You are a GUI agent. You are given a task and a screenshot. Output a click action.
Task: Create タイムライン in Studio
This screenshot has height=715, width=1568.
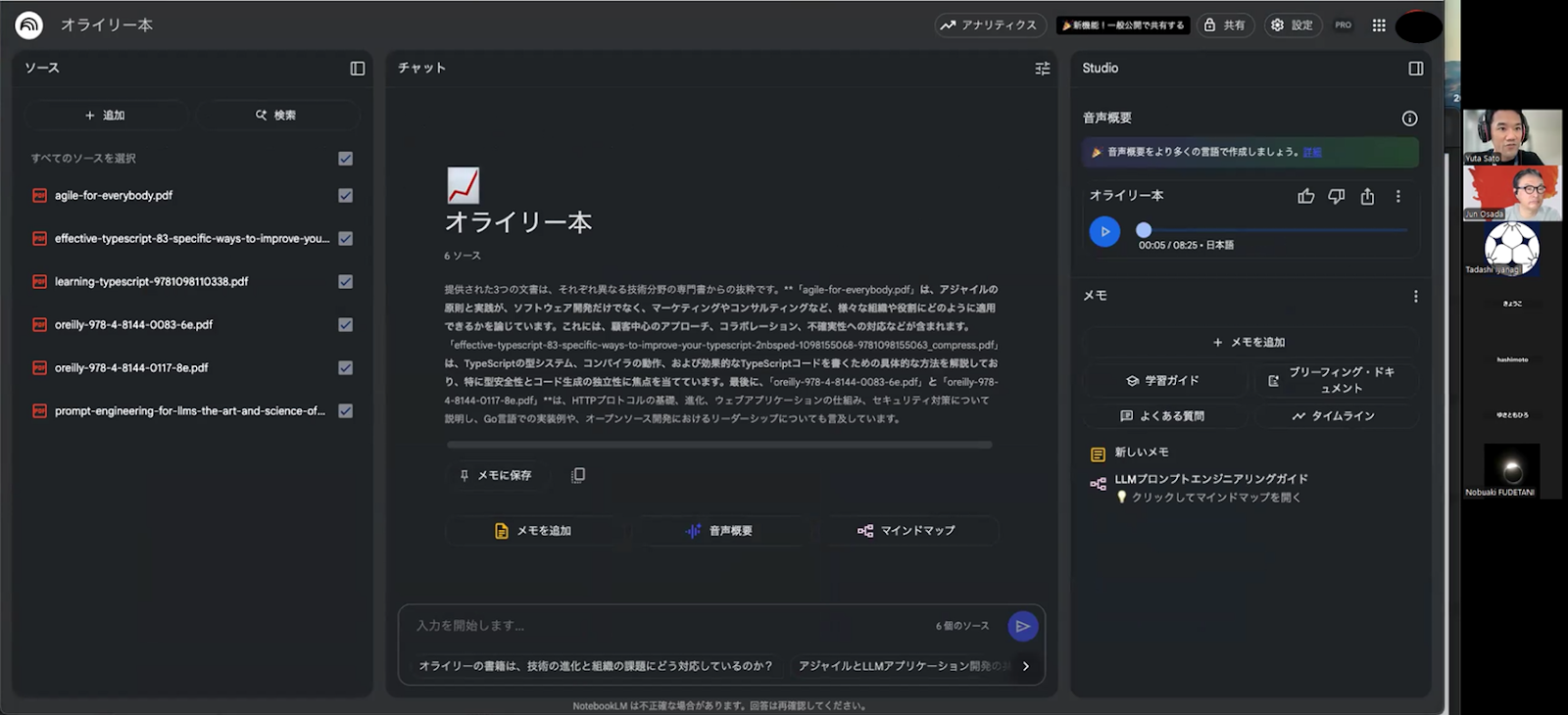1336,416
